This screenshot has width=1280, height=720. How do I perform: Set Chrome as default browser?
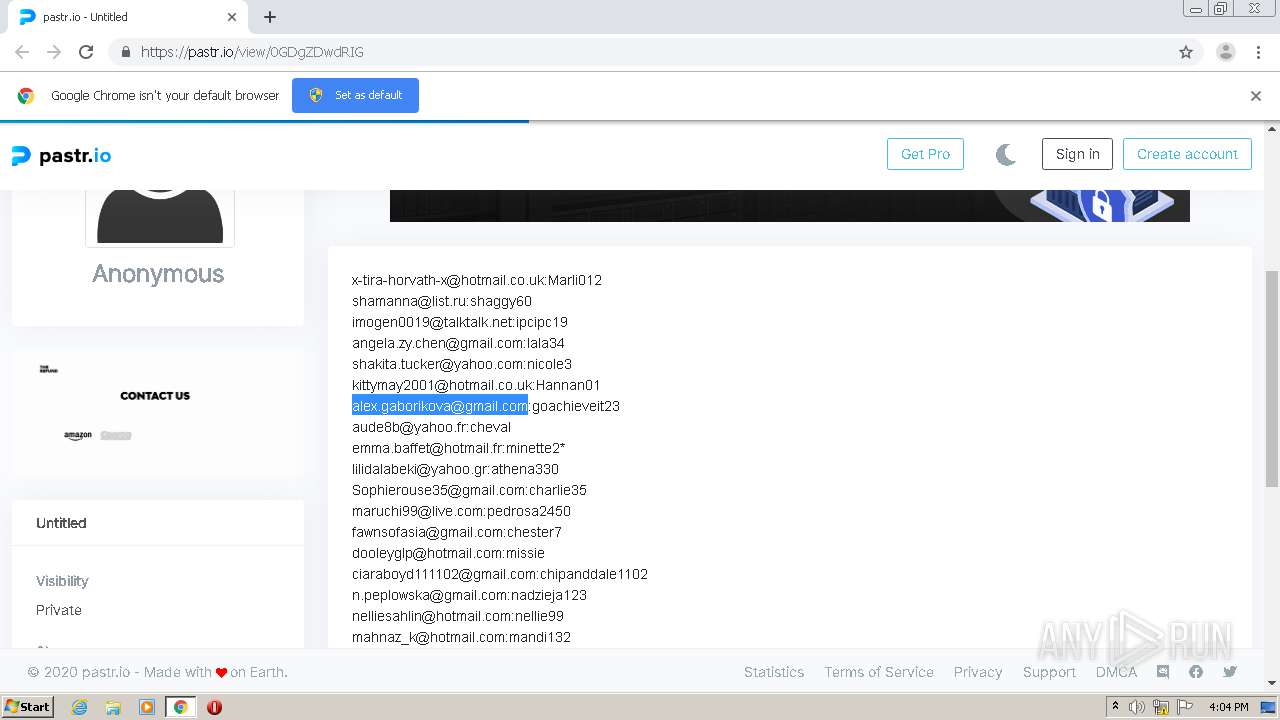(355, 95)
